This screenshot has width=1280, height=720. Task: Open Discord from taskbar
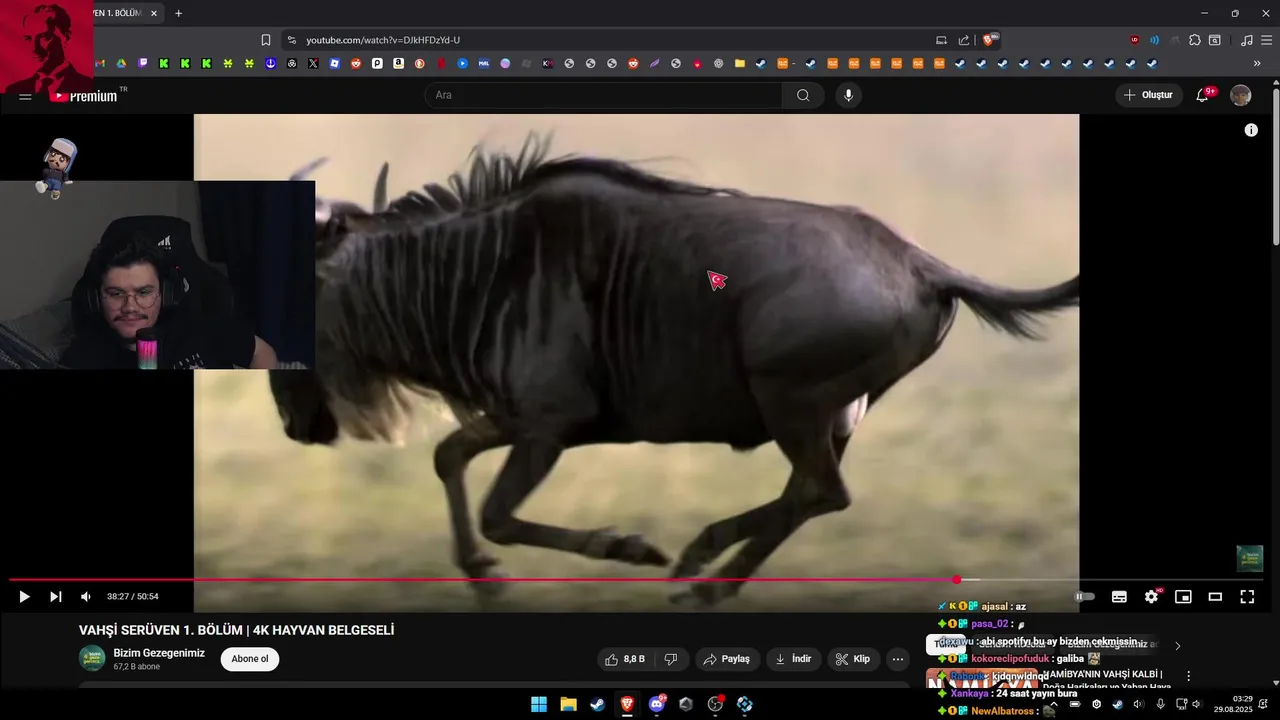[x=657, y=704]
